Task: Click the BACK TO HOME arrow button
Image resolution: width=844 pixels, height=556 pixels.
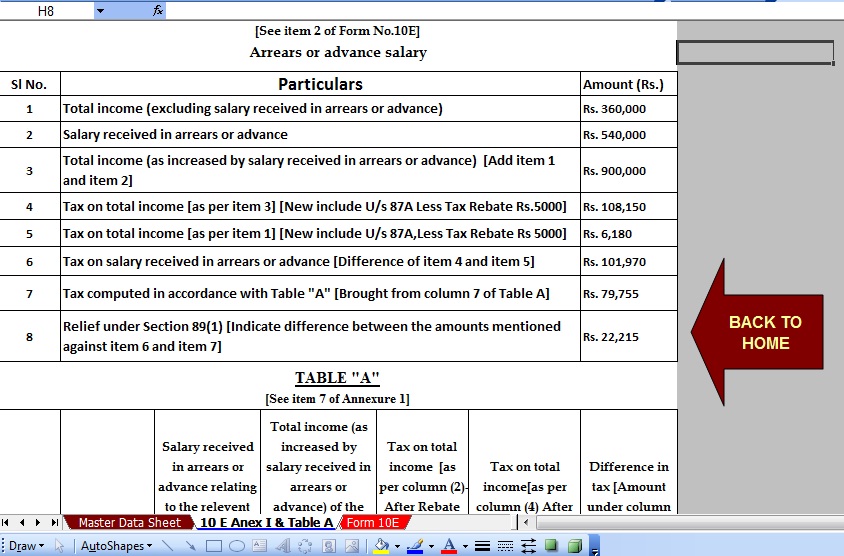Action: click(758, 332)
